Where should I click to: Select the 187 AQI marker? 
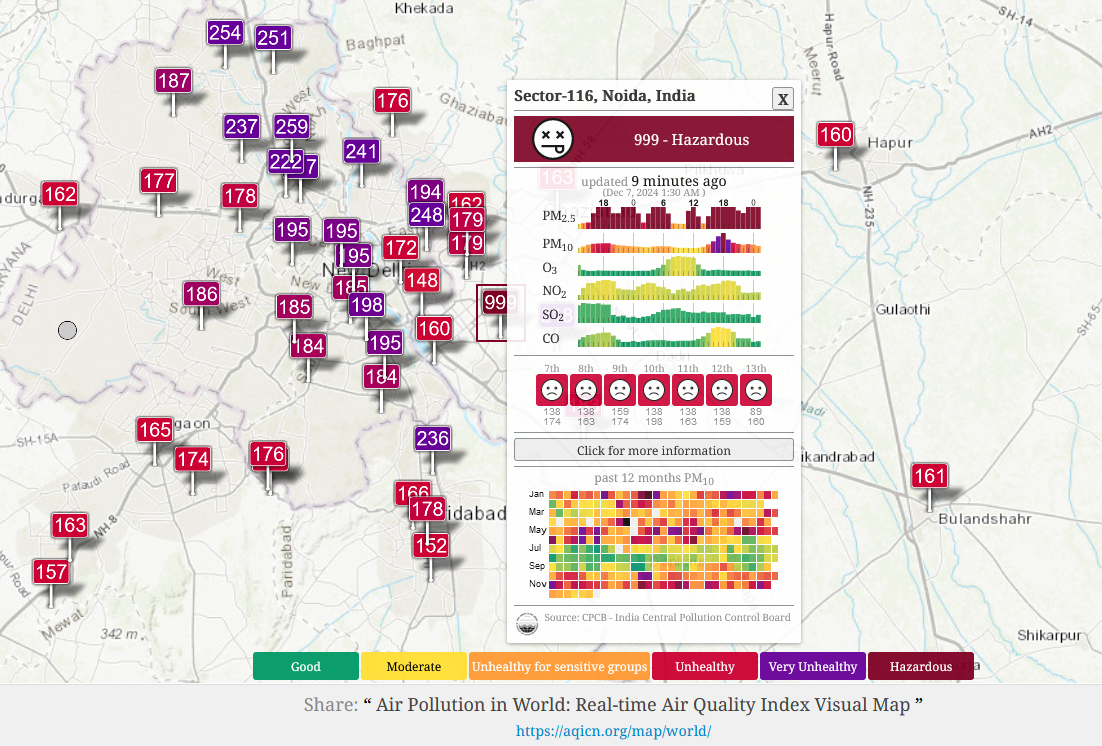(174, 81)
